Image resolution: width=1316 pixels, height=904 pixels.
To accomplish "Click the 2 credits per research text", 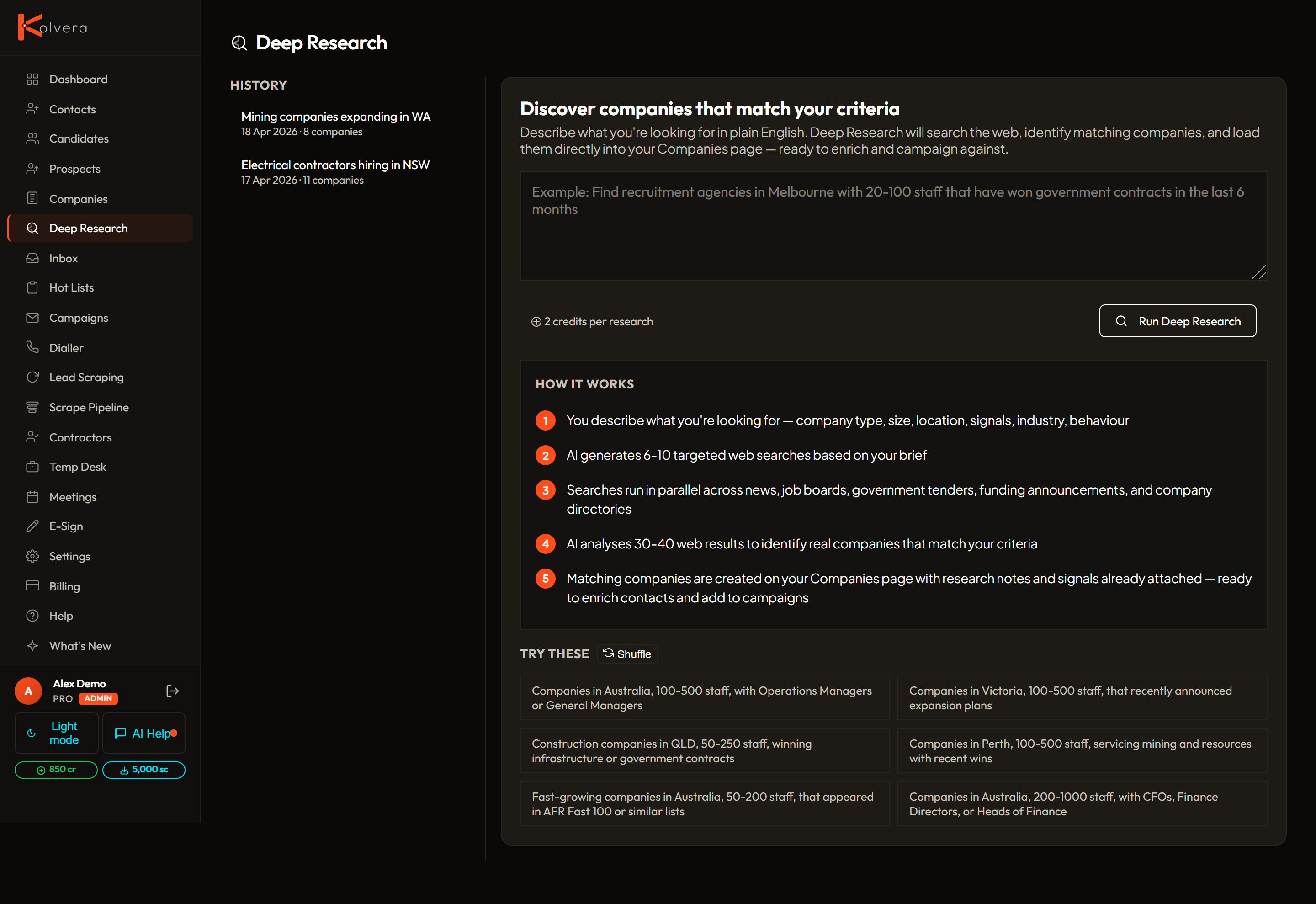I will 592,321.
